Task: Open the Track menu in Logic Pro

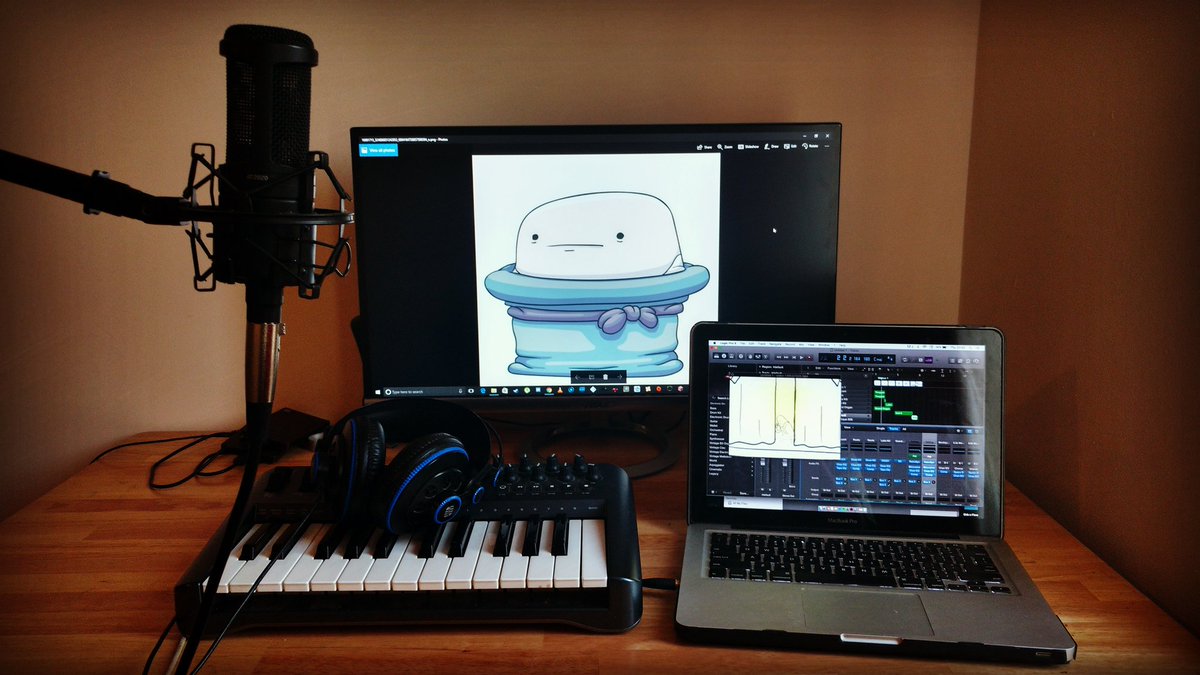Action: [x=761, y=344]
